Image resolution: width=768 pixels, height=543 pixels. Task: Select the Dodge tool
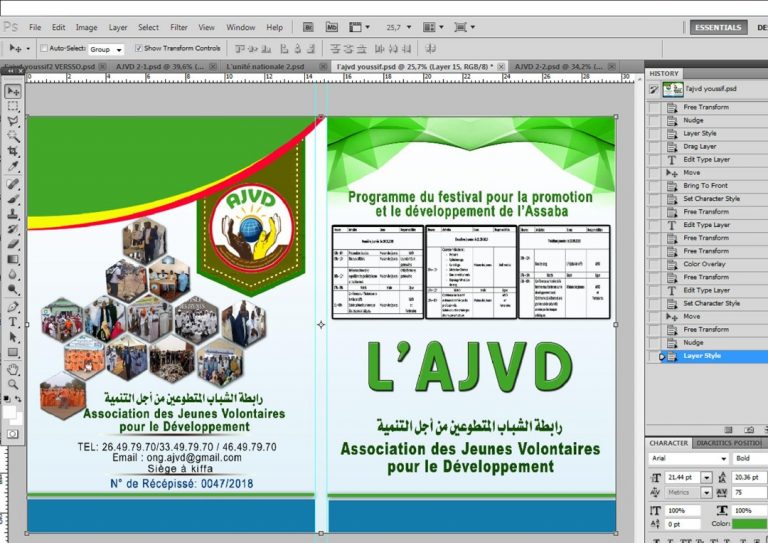(13, 289)
